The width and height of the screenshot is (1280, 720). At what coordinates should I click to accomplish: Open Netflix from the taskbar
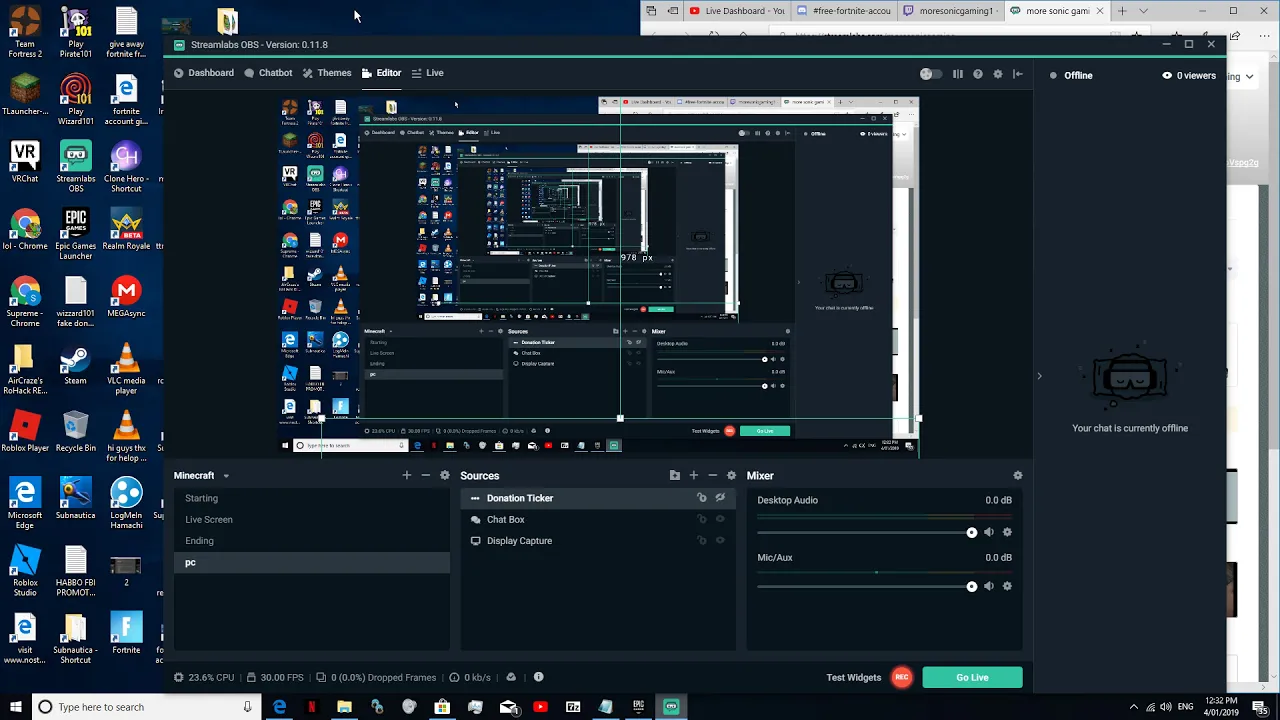(312, 707)
